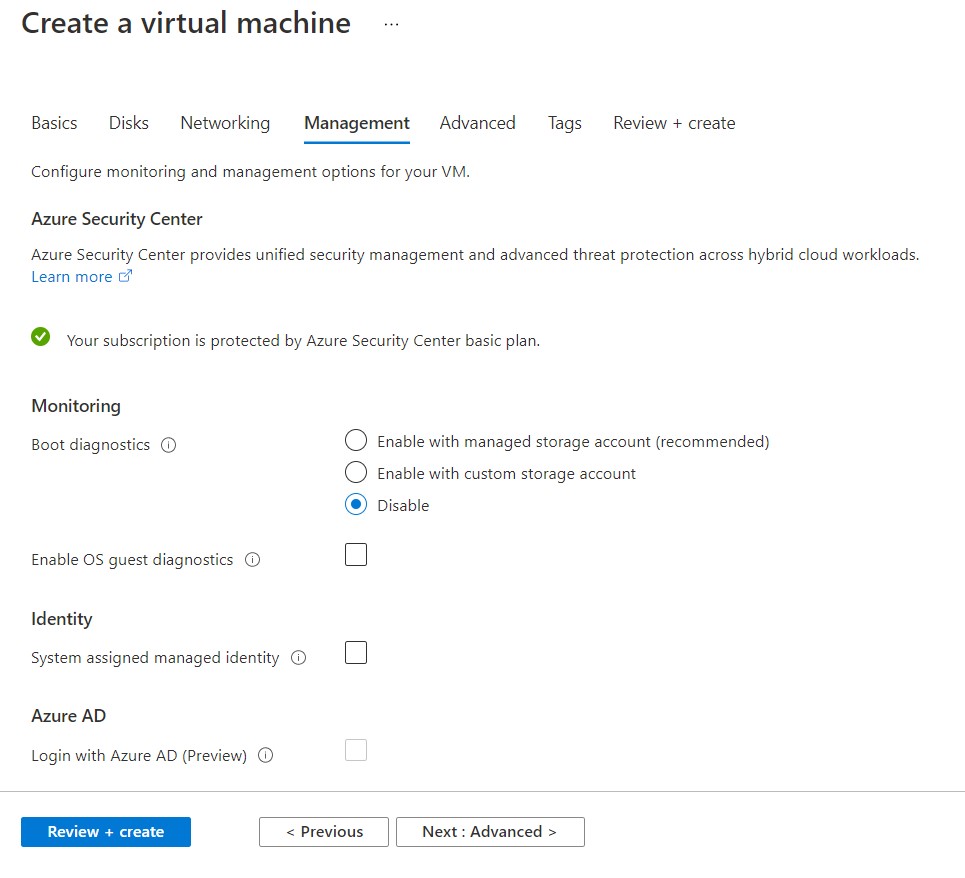Click Login with Azure AD info icon
This screenshot has width=965, height=878.
(265, 756)
